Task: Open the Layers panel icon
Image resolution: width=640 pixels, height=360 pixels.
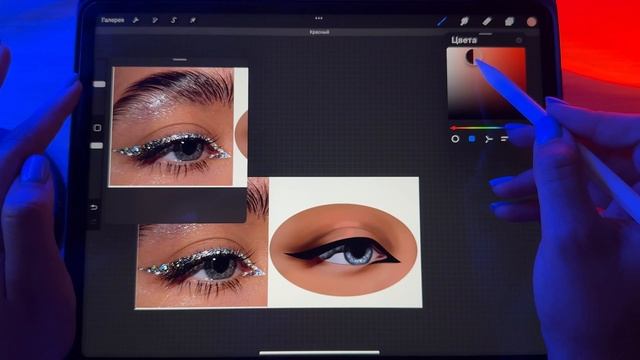Action: coord(509,21)
